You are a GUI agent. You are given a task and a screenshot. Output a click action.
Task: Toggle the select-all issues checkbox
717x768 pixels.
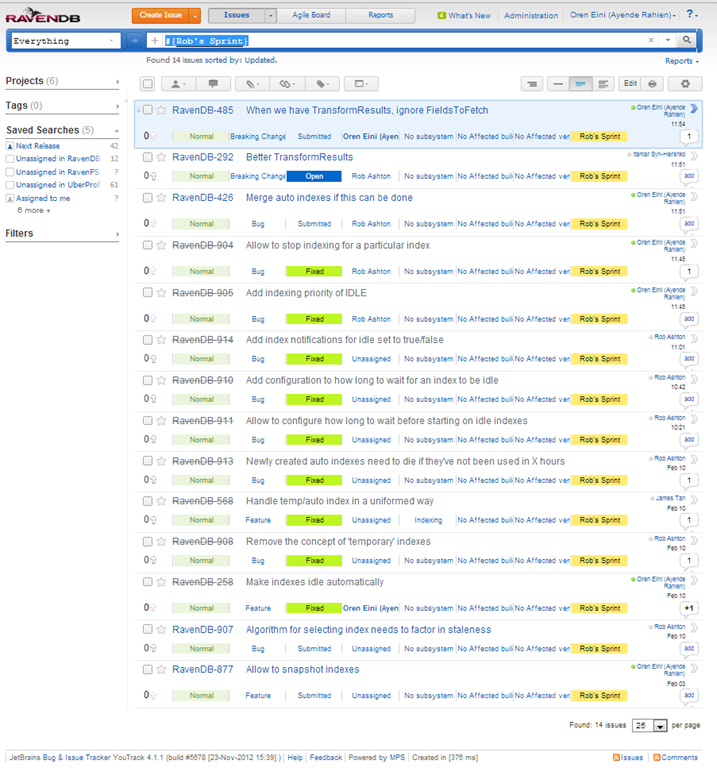click(x=147, y=84)
